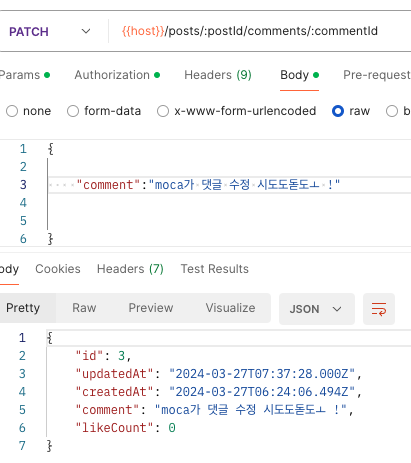Open response Headers (7) tab
The height and width of the screenshot is (463, 411).
click(130, 269)
